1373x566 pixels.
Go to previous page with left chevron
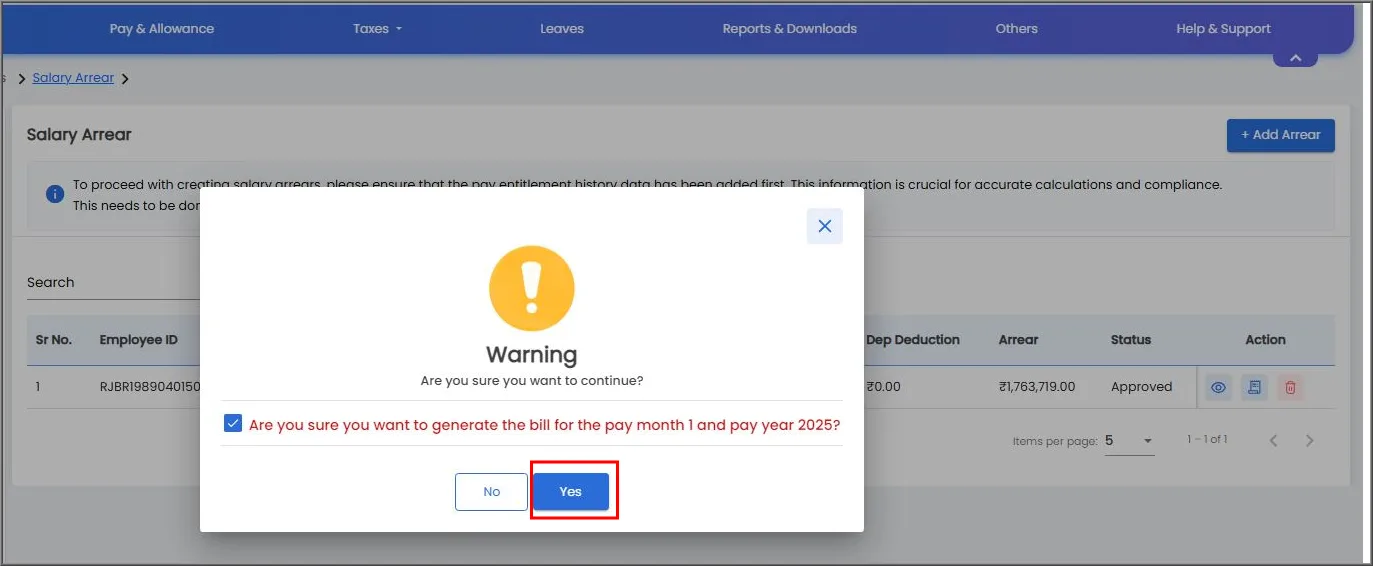[x=1273, y=441]
